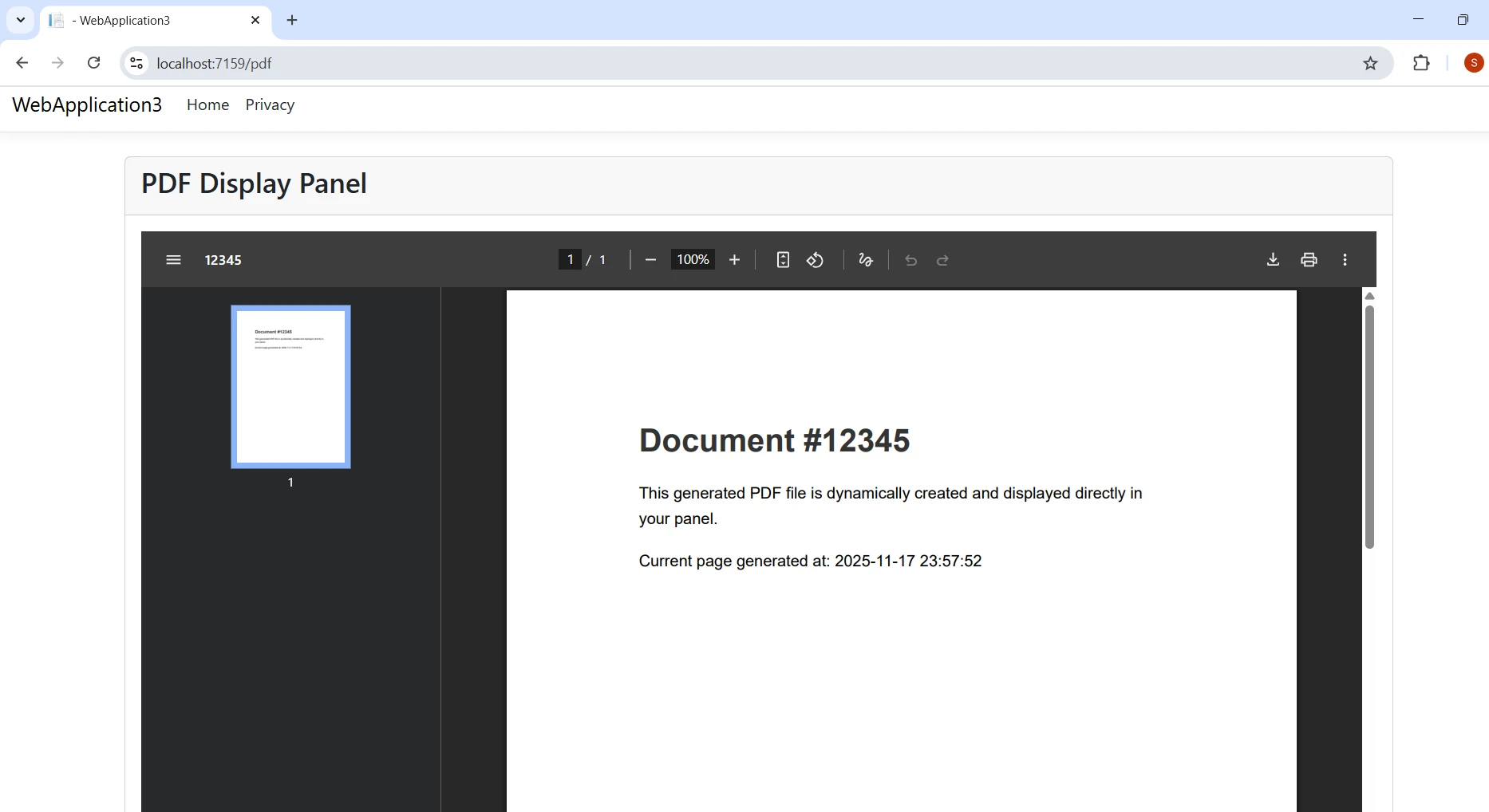Viewport: 1489px width, 812px height.
Task: Open browser extensions menu
Action: point(1423,63)
